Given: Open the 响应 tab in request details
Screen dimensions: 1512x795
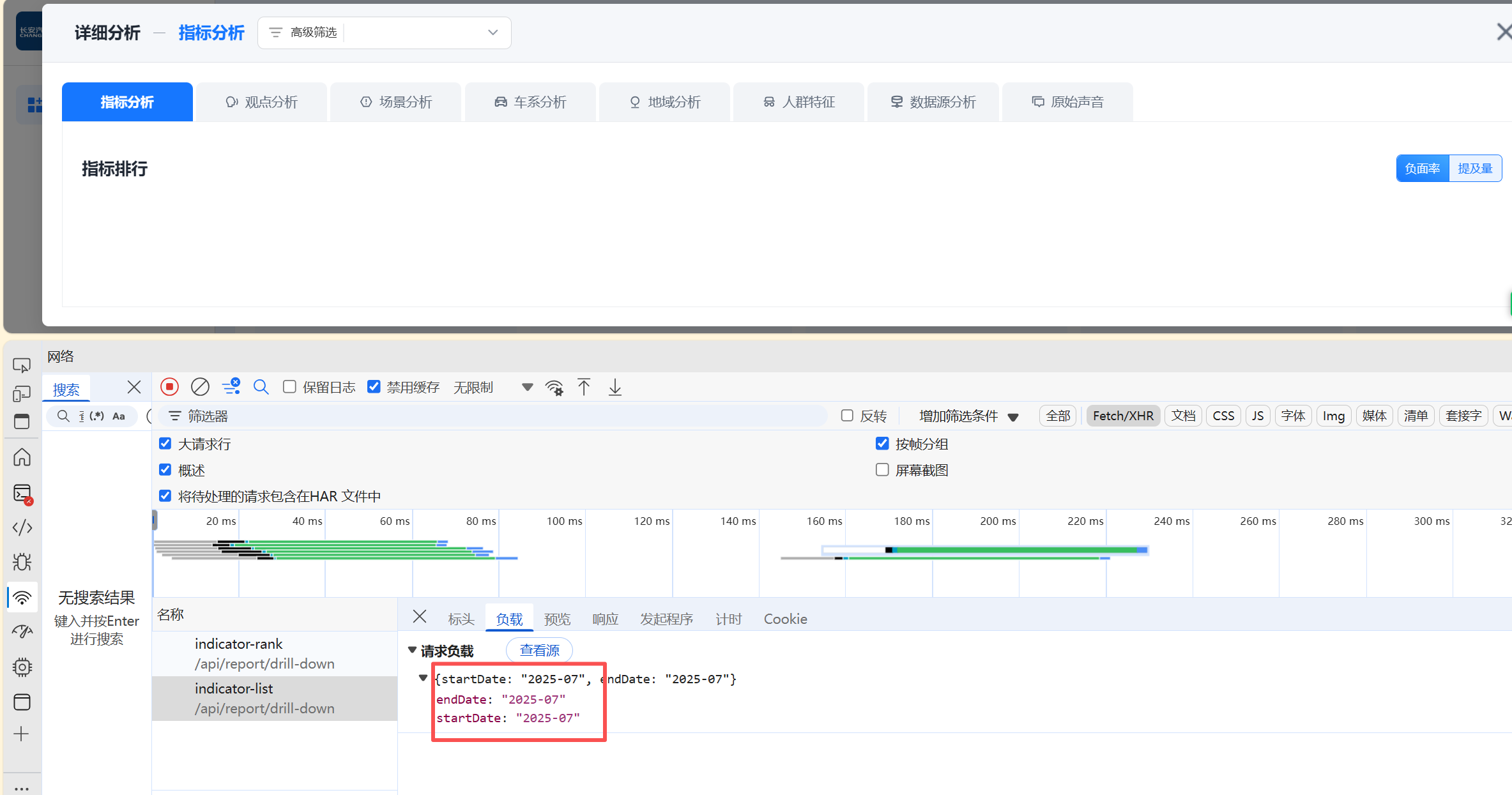Looking at the screenshot, I should click(605, 619).
